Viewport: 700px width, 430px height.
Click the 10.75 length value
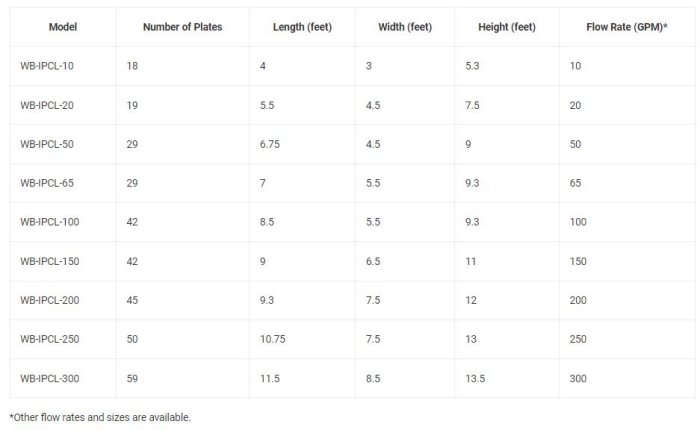click(272, 339)
